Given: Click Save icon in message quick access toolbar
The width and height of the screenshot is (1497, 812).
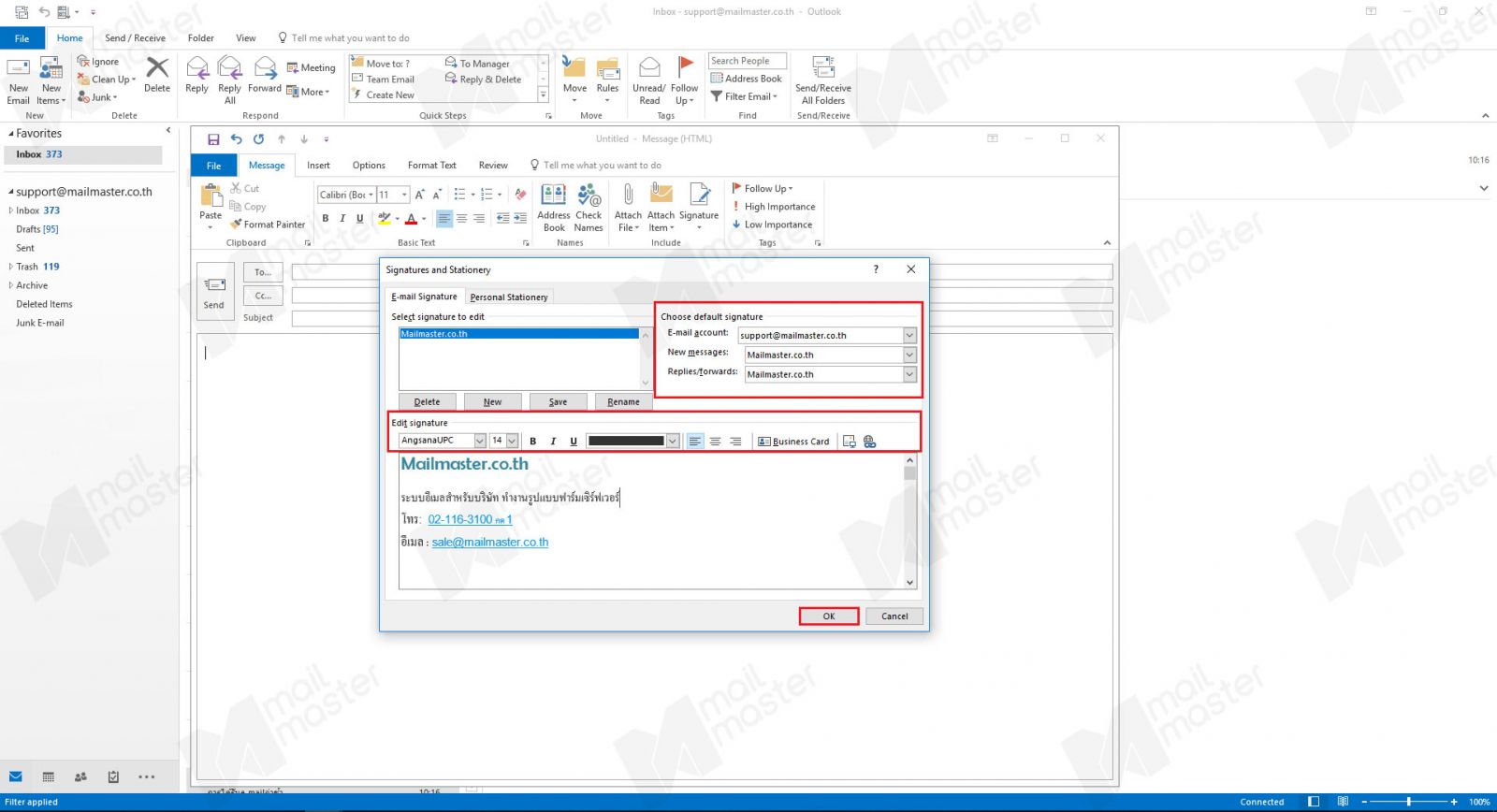Looking at the screenshot, I should point(213,139).
